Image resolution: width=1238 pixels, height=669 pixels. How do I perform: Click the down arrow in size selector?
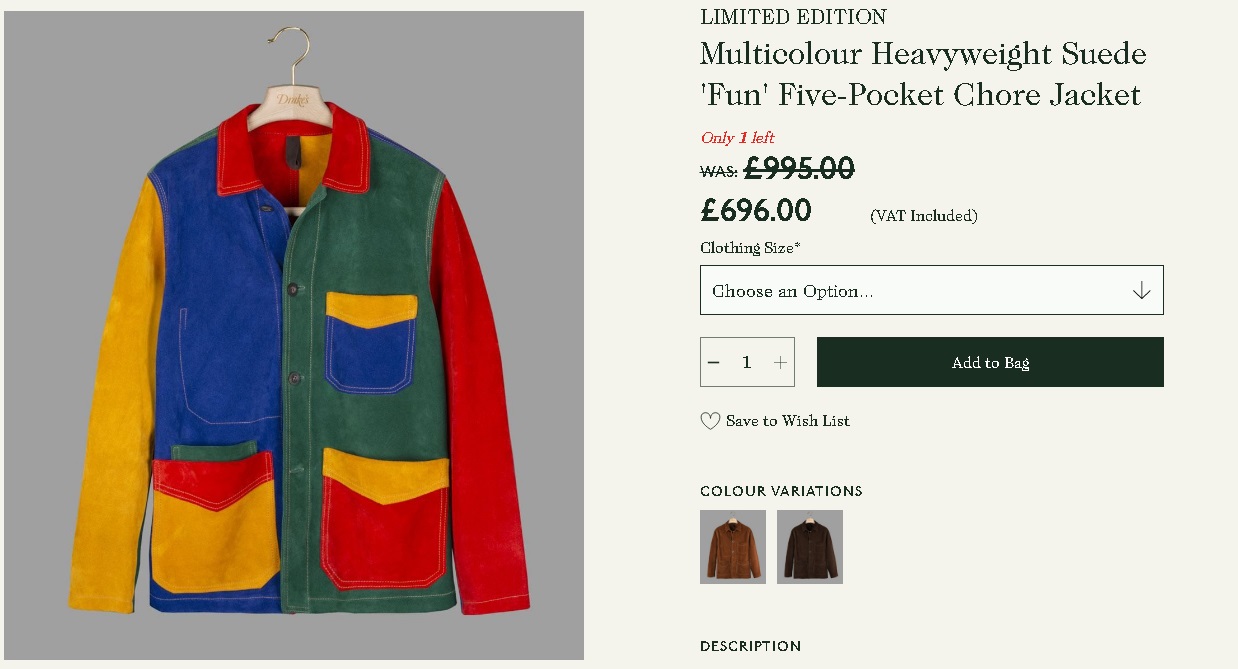coord(1141,291)
